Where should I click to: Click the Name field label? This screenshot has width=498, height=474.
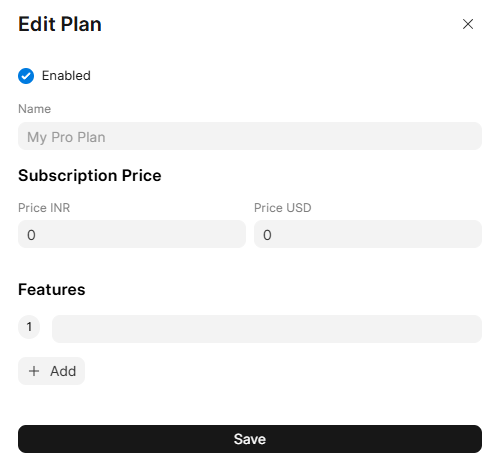click(x=35, y=109)
